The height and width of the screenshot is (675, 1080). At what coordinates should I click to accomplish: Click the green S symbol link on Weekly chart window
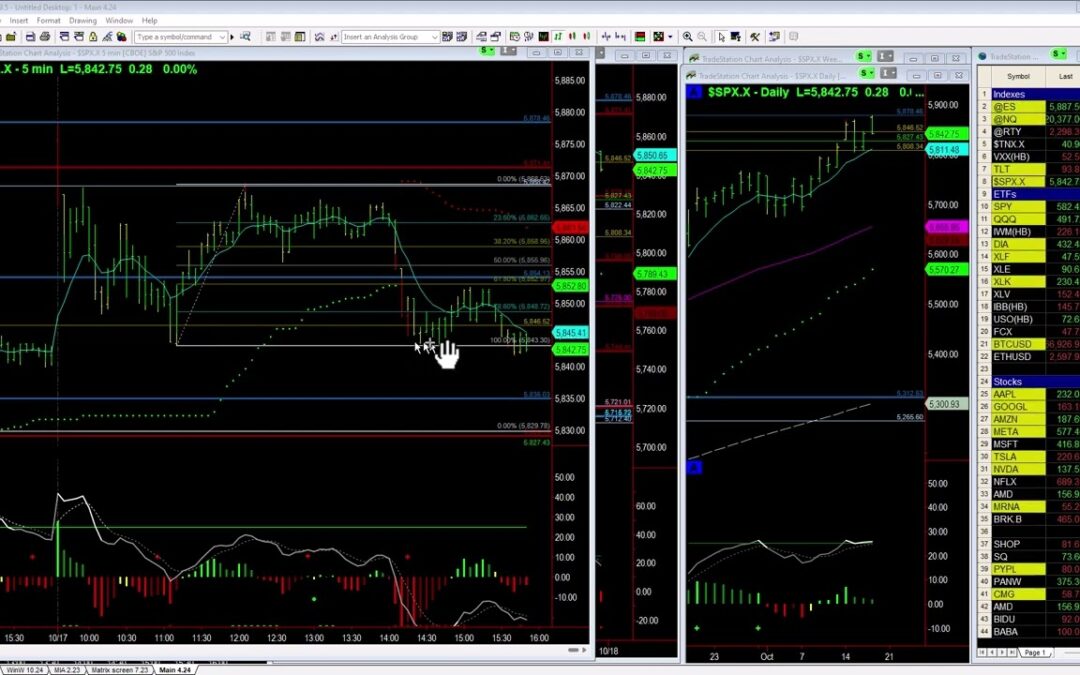[863, 56]
